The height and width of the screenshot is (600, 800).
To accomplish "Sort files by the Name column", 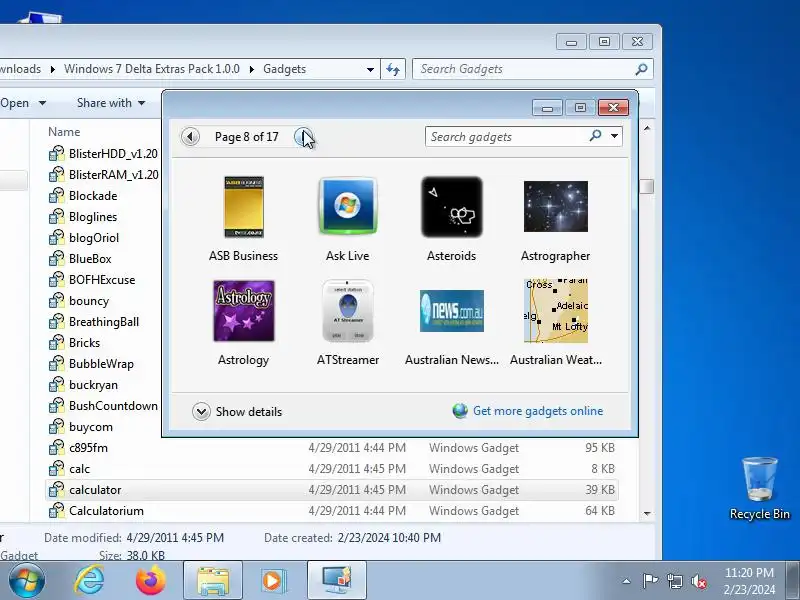I will point(64,132).
